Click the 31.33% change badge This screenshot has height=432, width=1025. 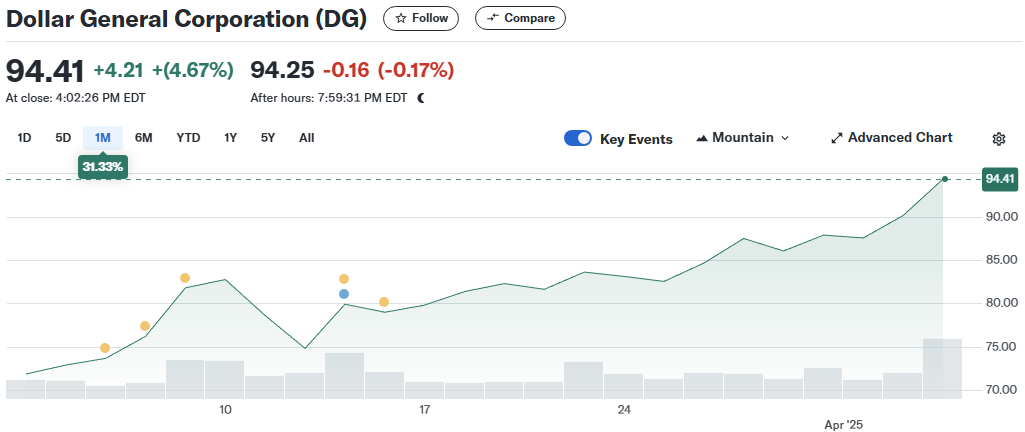point(103,167)
